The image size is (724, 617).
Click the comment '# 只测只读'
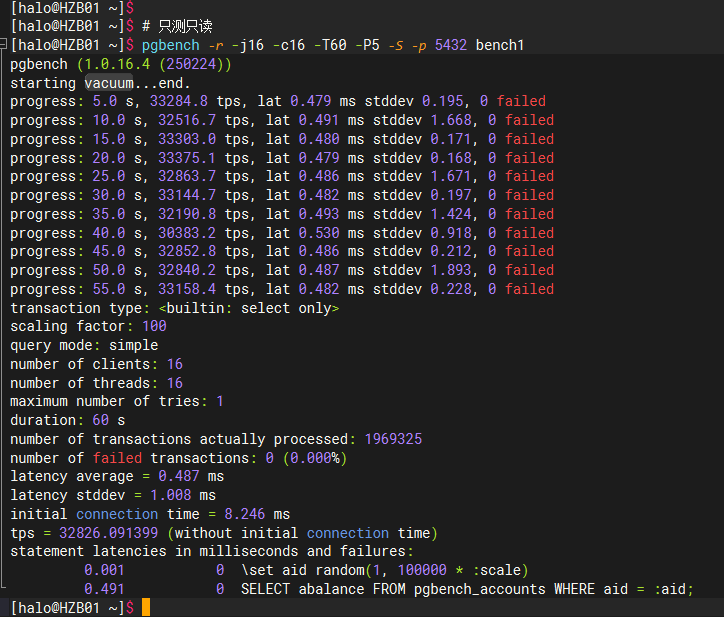(177, 26)
